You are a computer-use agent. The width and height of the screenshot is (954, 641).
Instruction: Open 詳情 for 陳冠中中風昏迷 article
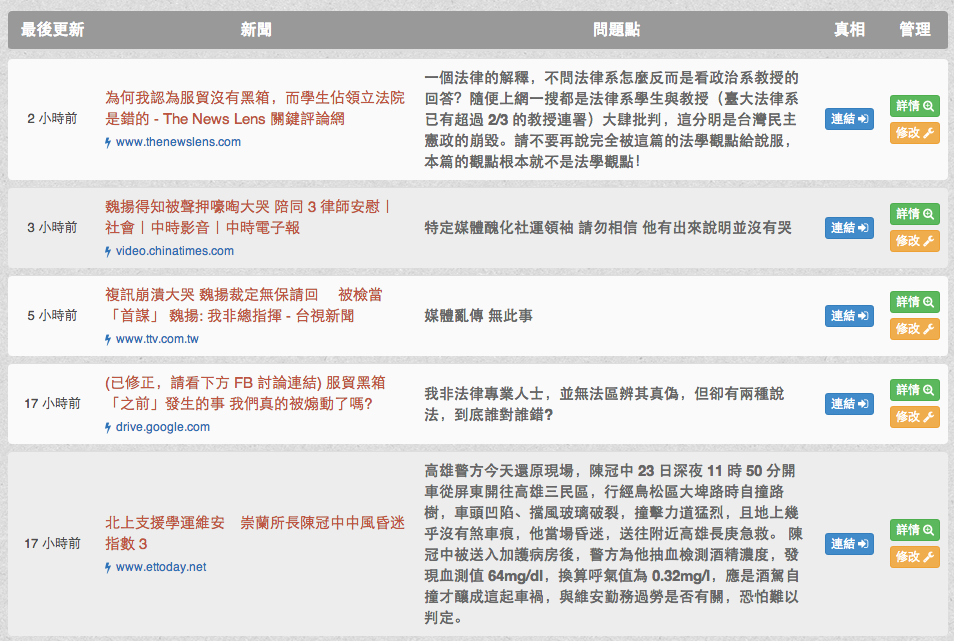point(914,530)
